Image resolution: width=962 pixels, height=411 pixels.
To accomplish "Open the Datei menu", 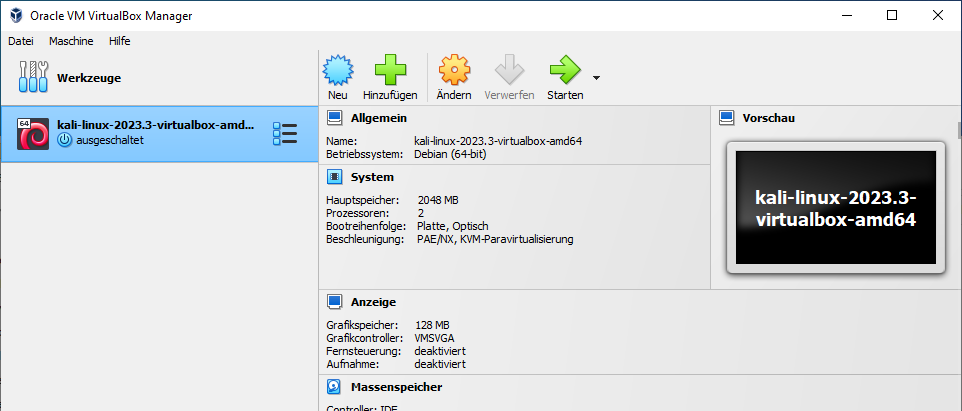I will (21, 41).
